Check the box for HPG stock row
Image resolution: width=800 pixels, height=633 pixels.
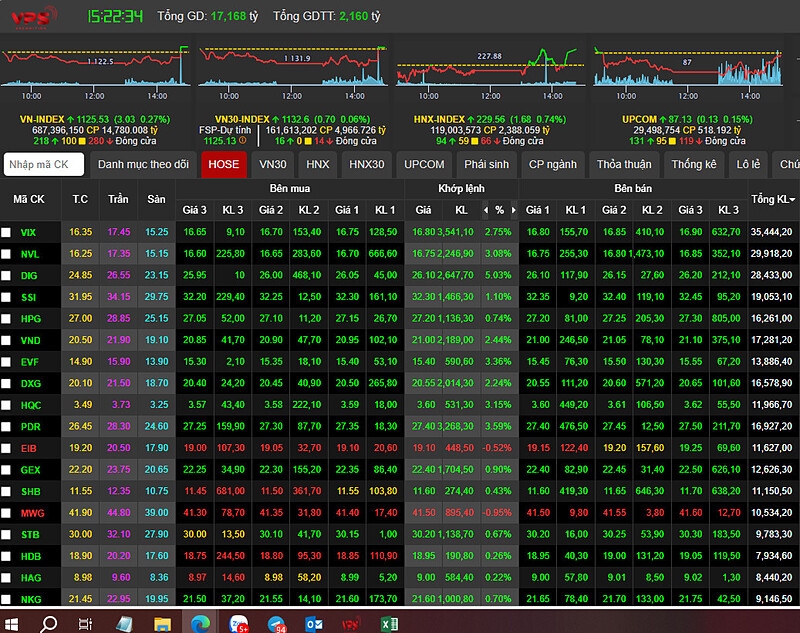(7, 318)
